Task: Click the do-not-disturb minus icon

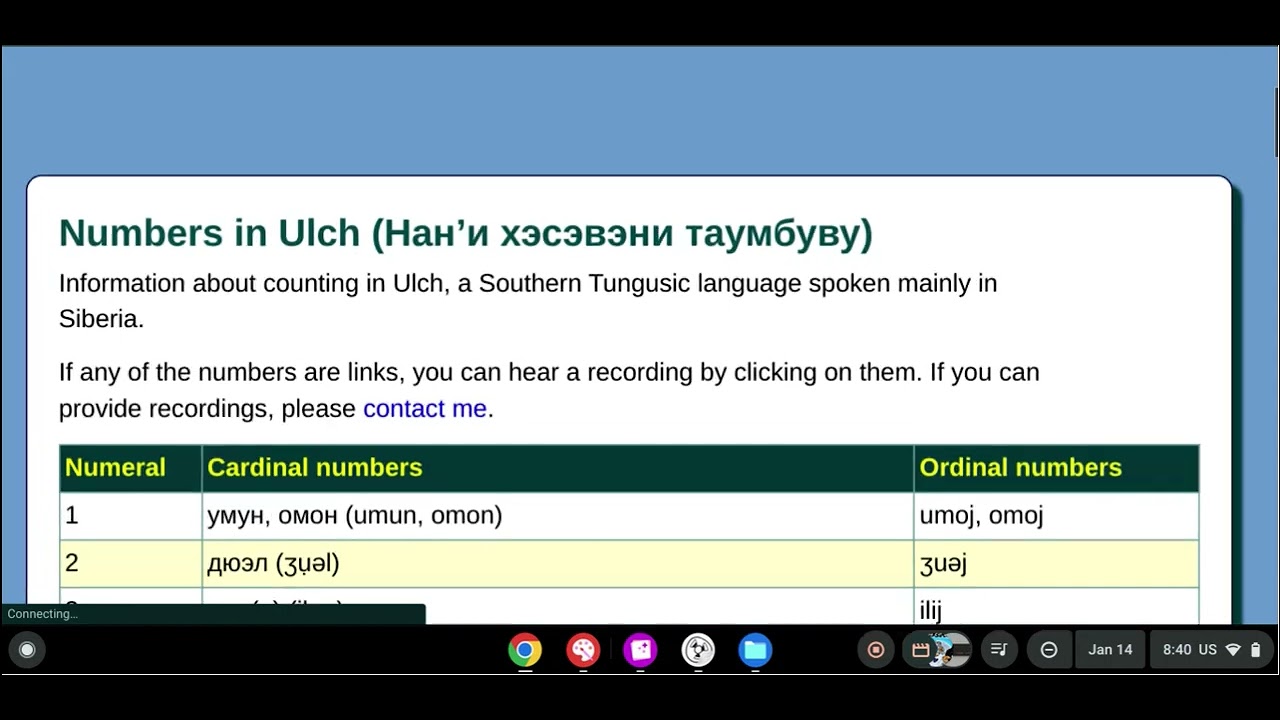Action: [1049, 650]
